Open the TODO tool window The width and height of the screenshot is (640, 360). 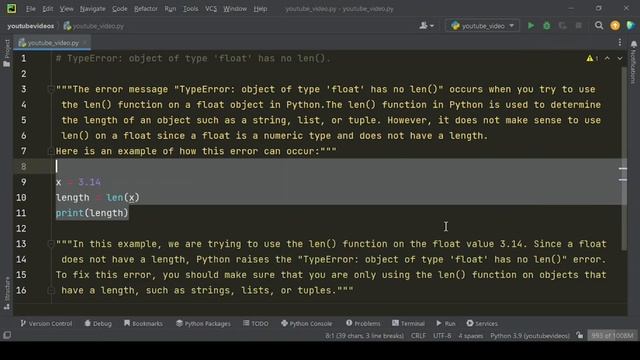click(x=256, y=323)
